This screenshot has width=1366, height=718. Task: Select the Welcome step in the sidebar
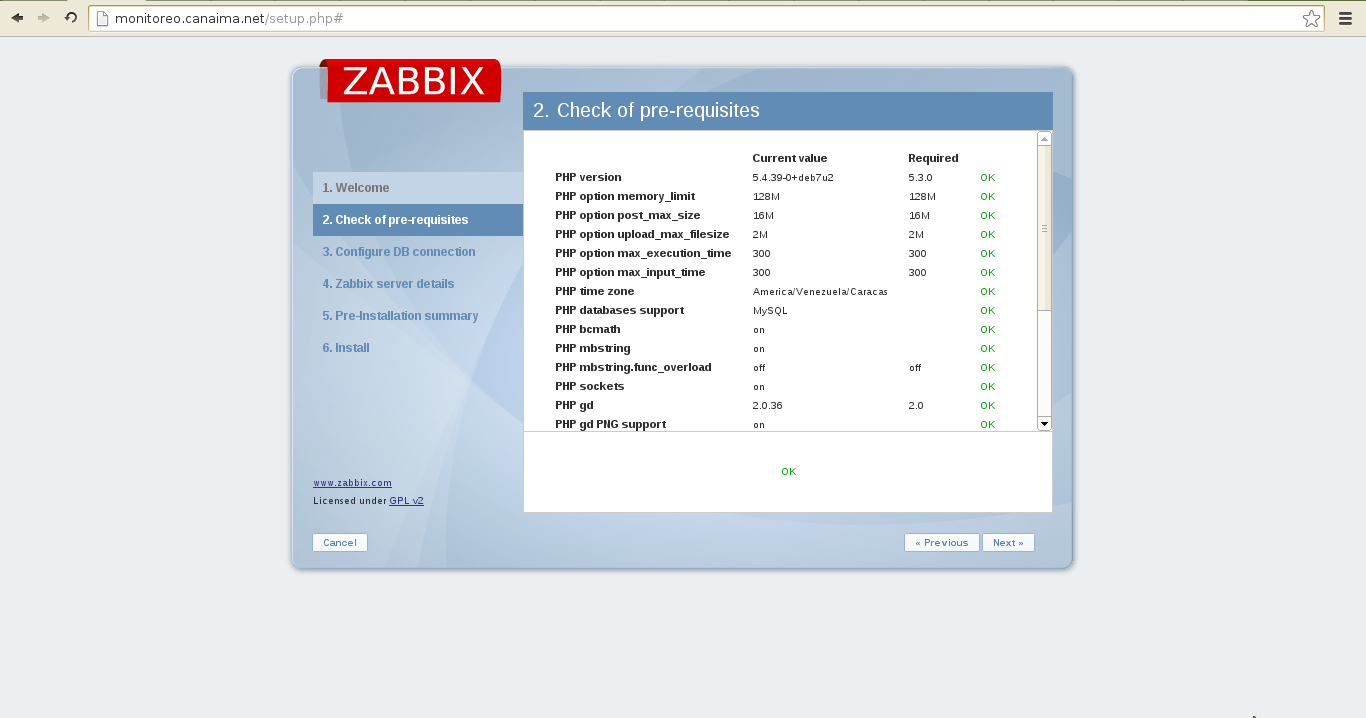pos(357,187)
